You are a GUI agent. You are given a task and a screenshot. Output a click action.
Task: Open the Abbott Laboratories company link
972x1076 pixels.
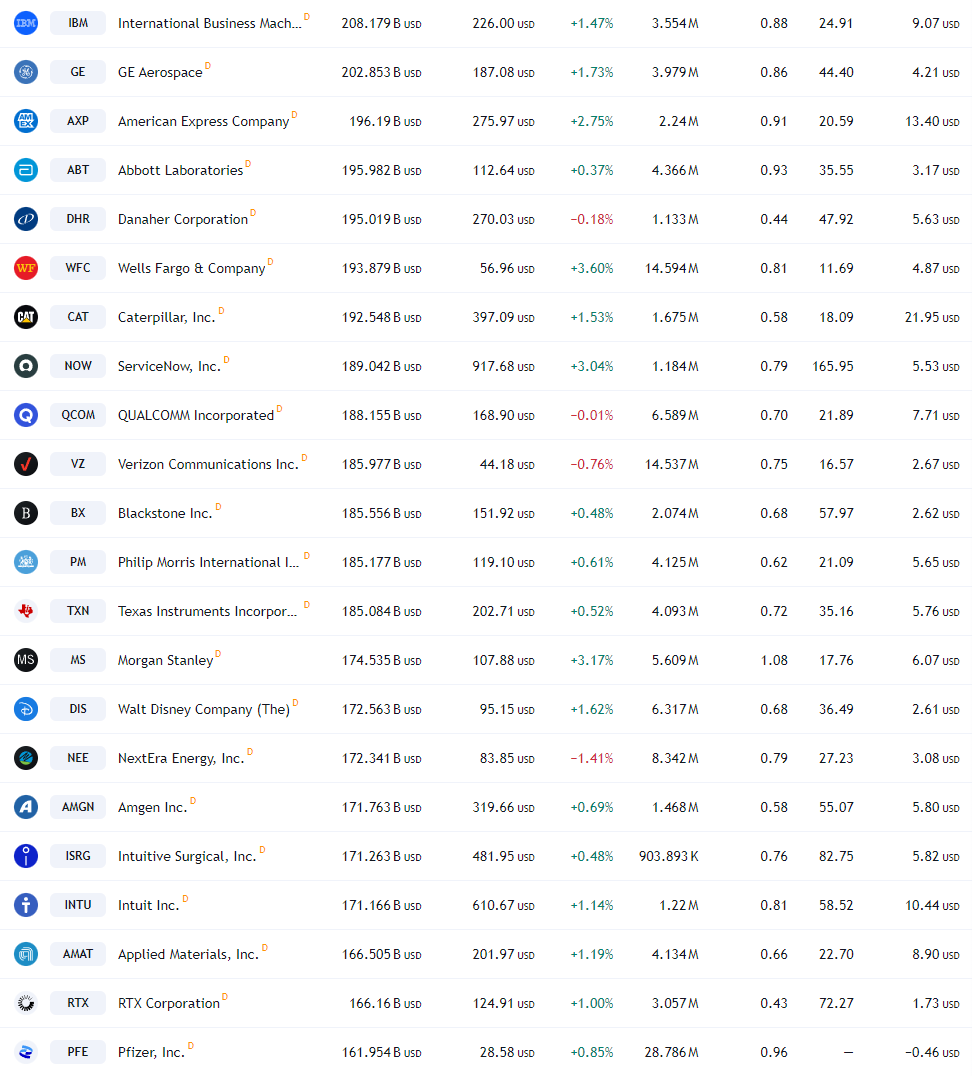[x=181, y=170]
